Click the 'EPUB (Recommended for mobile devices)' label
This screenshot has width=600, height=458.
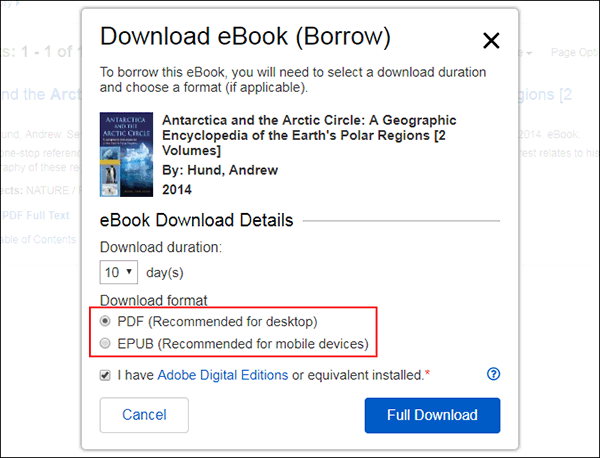coord(243,344)
